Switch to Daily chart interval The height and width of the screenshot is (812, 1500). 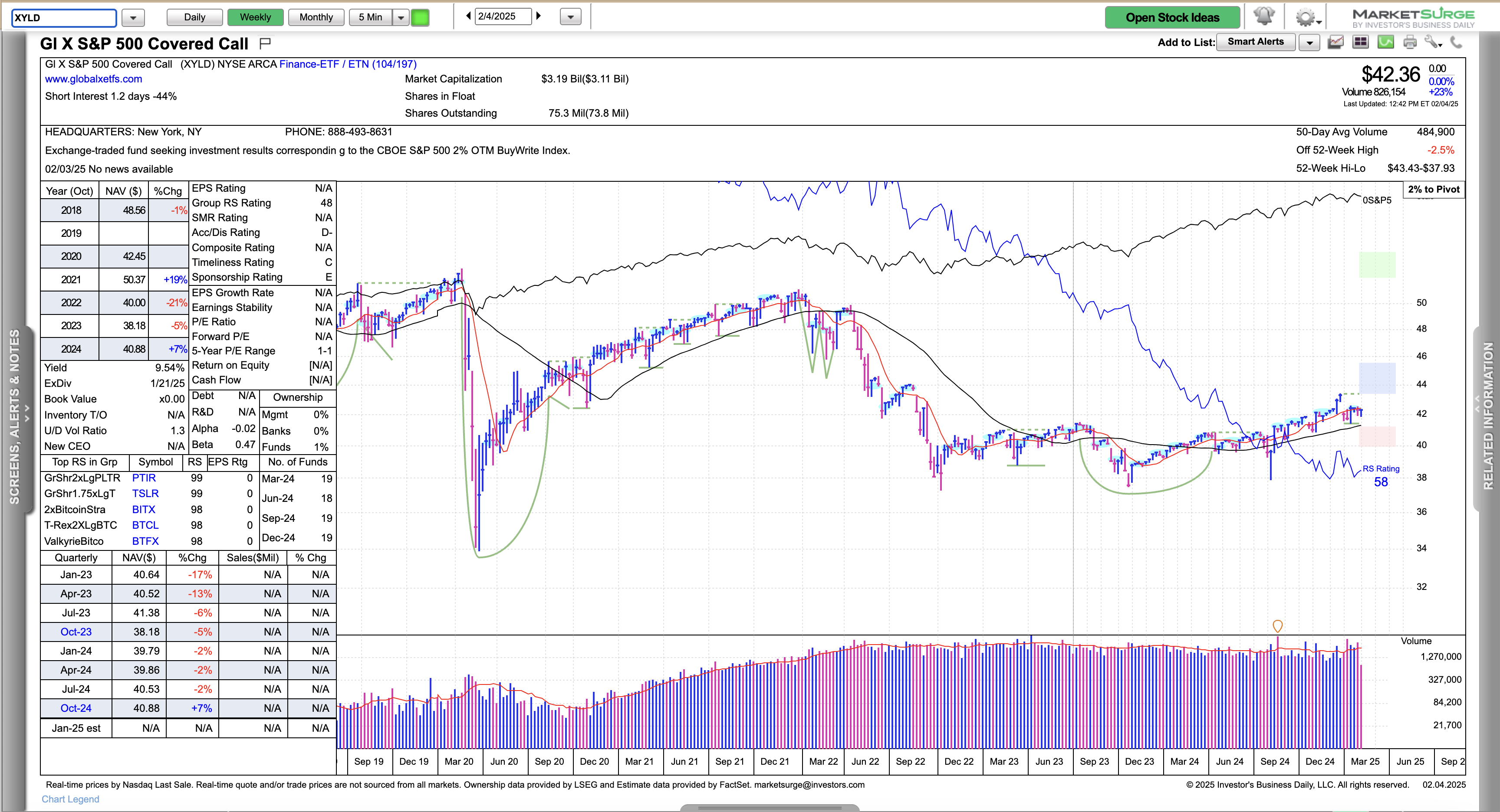point(194,17)
